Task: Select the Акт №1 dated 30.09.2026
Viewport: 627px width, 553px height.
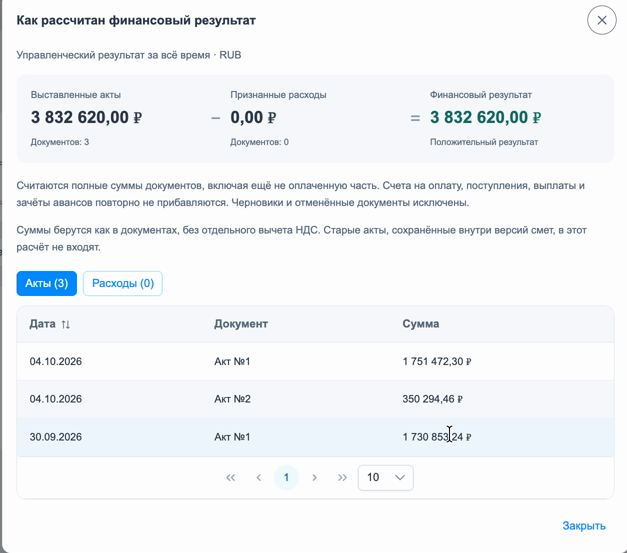Action: point(232,437)
